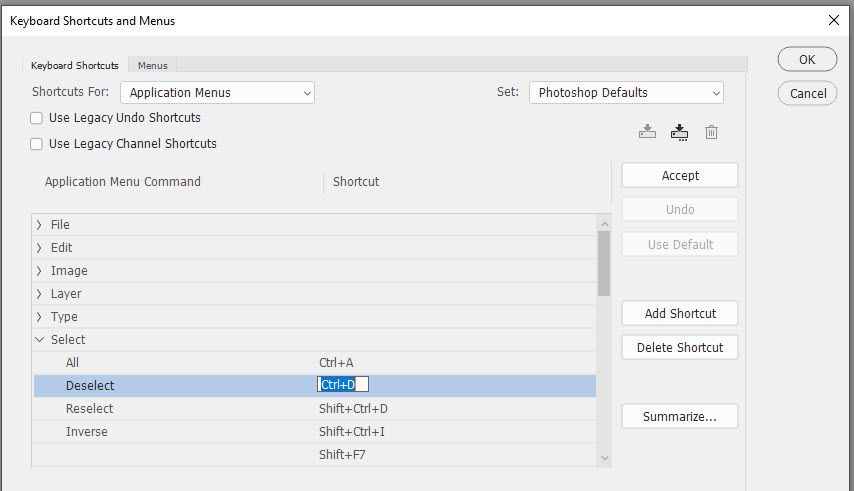This screenshot has width=854, height=491.
Task: Click the save shortcut set icon
Action: 647,132
